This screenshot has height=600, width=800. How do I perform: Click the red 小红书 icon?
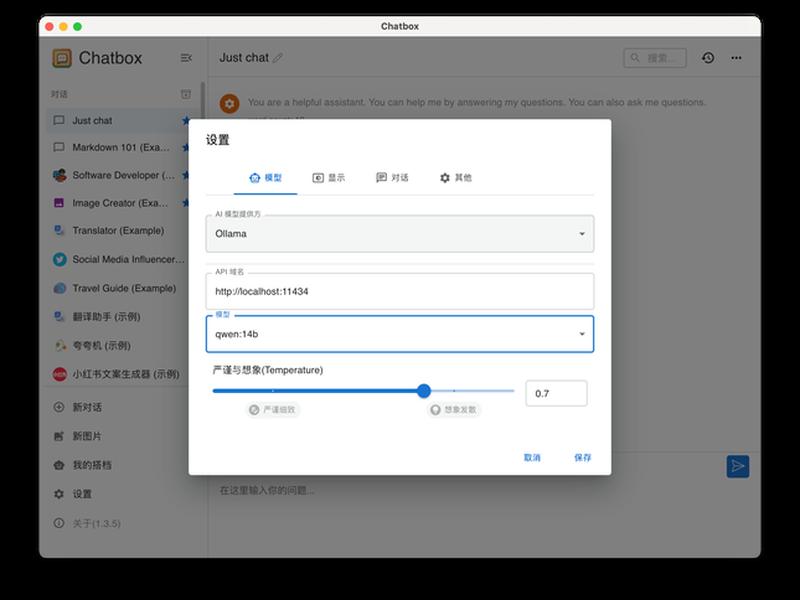point(60,374)
